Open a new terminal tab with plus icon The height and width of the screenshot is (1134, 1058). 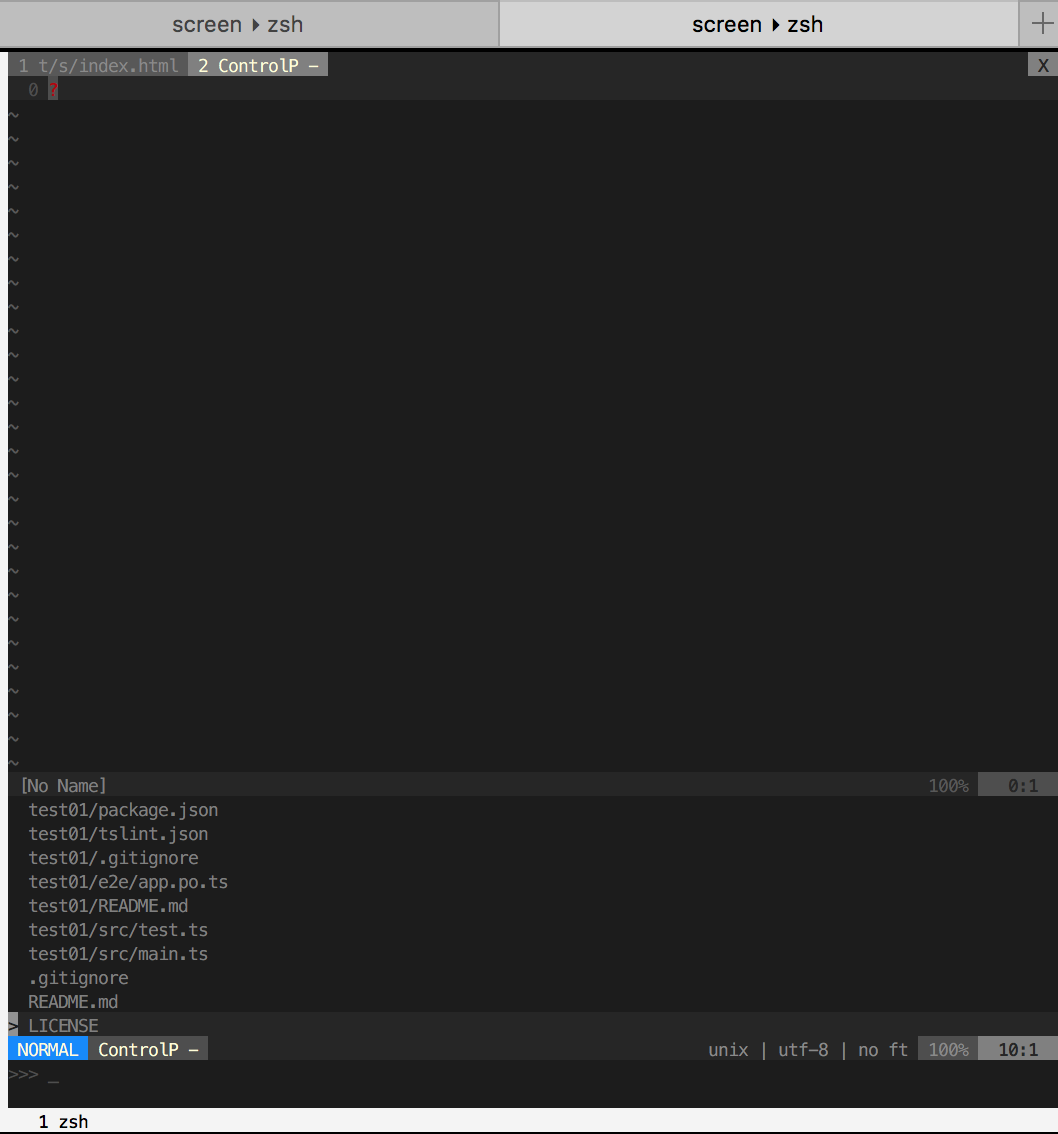[1041, 24]
